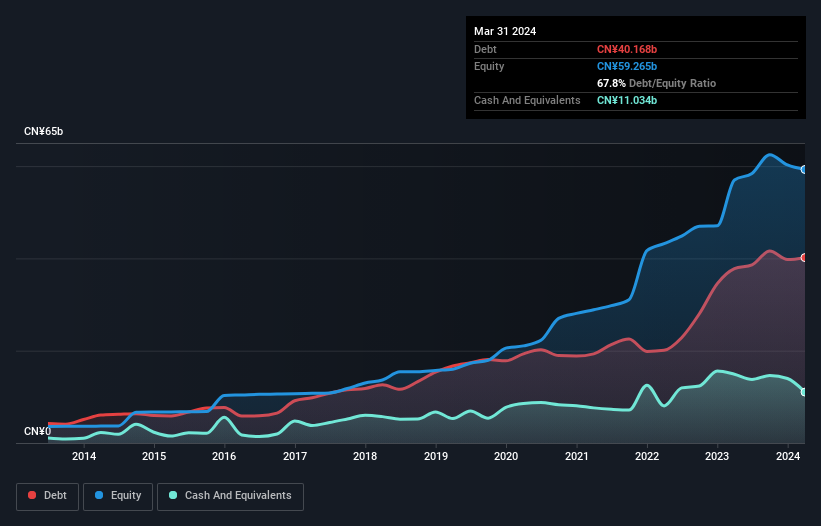
Task: Toggle the Cash And Equivalents legend button
Action: point(230,496)
